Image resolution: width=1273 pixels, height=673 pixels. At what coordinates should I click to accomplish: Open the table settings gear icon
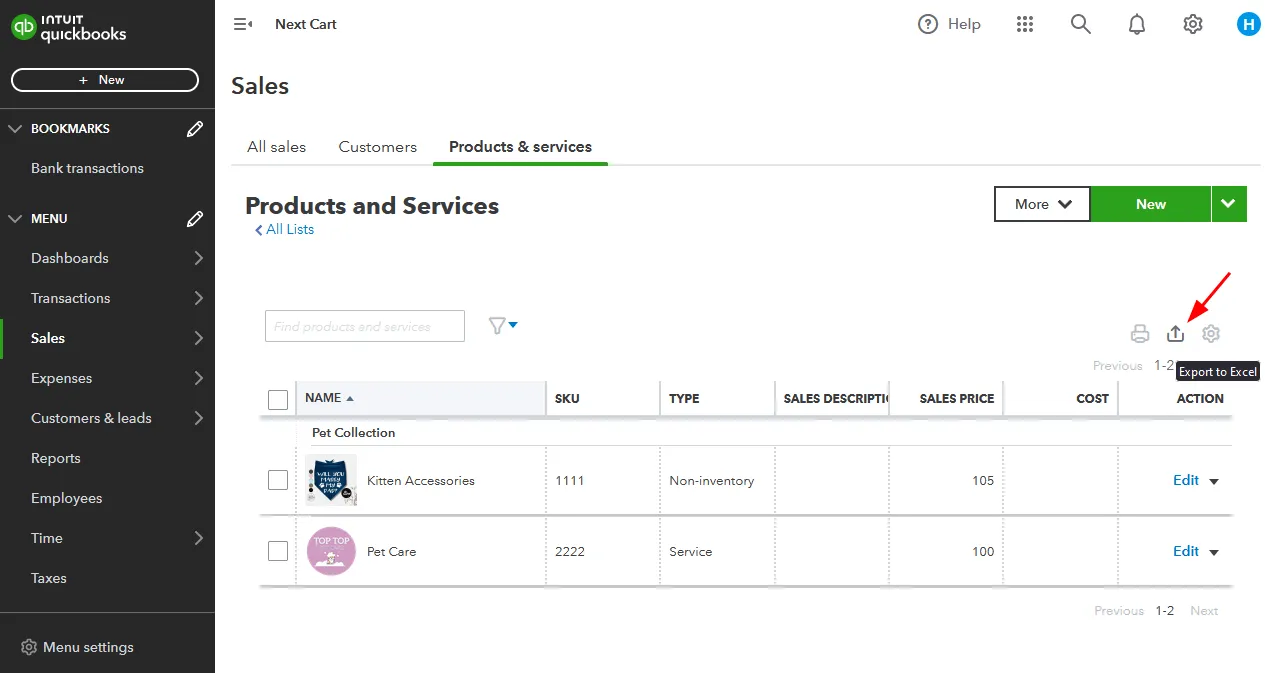coord(1211,334)
